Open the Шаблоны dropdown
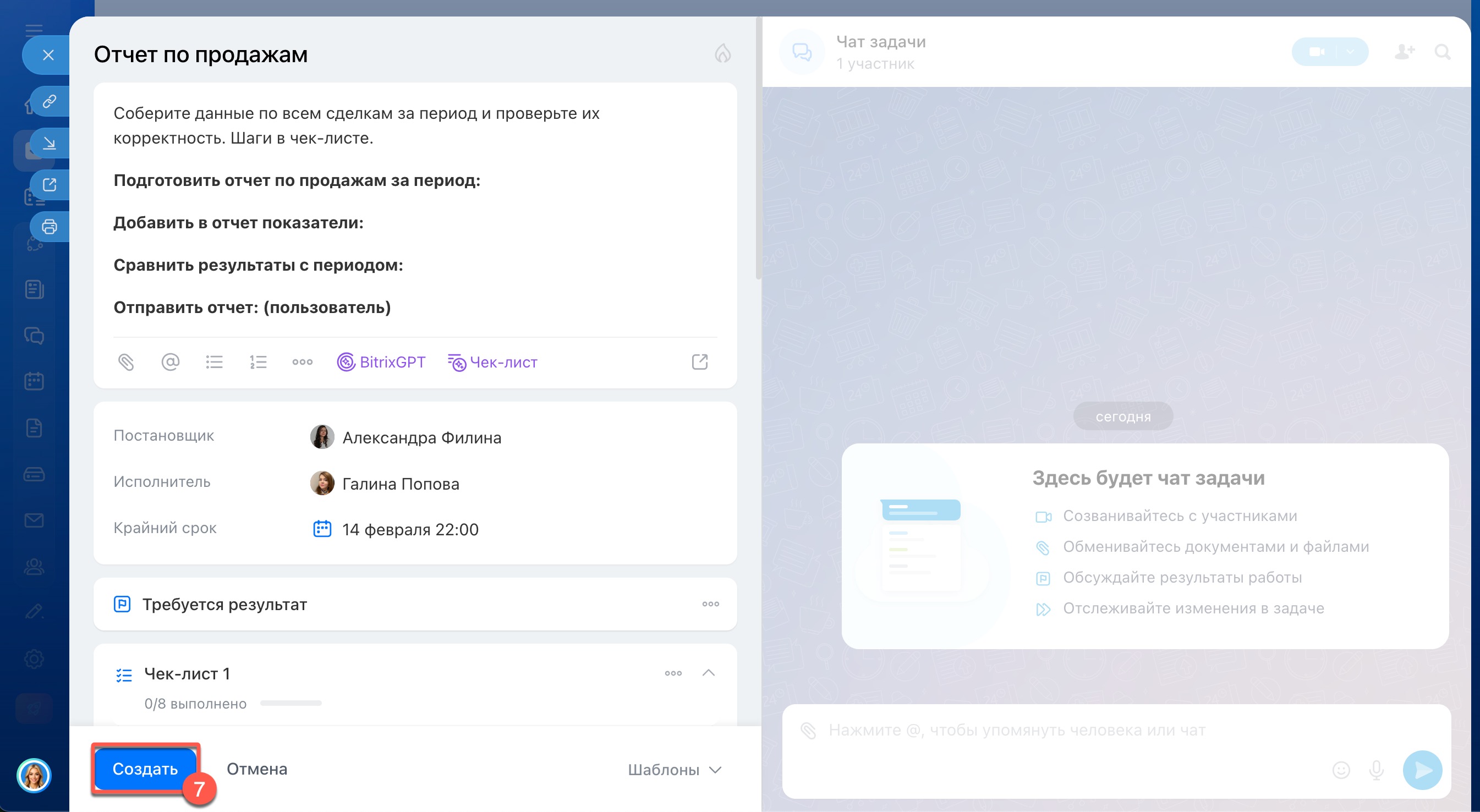Viewport: 1480px width, 812px height. click(x=674, y=770)
